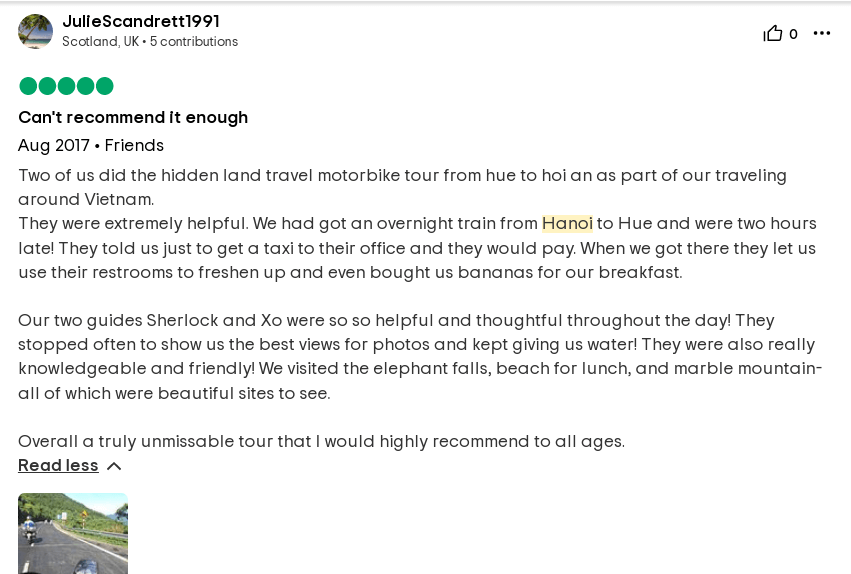Image resolution: width=851 pixels, height=574 pixels.
Task: Click the fifth green rating bubble
Action: 104,86
